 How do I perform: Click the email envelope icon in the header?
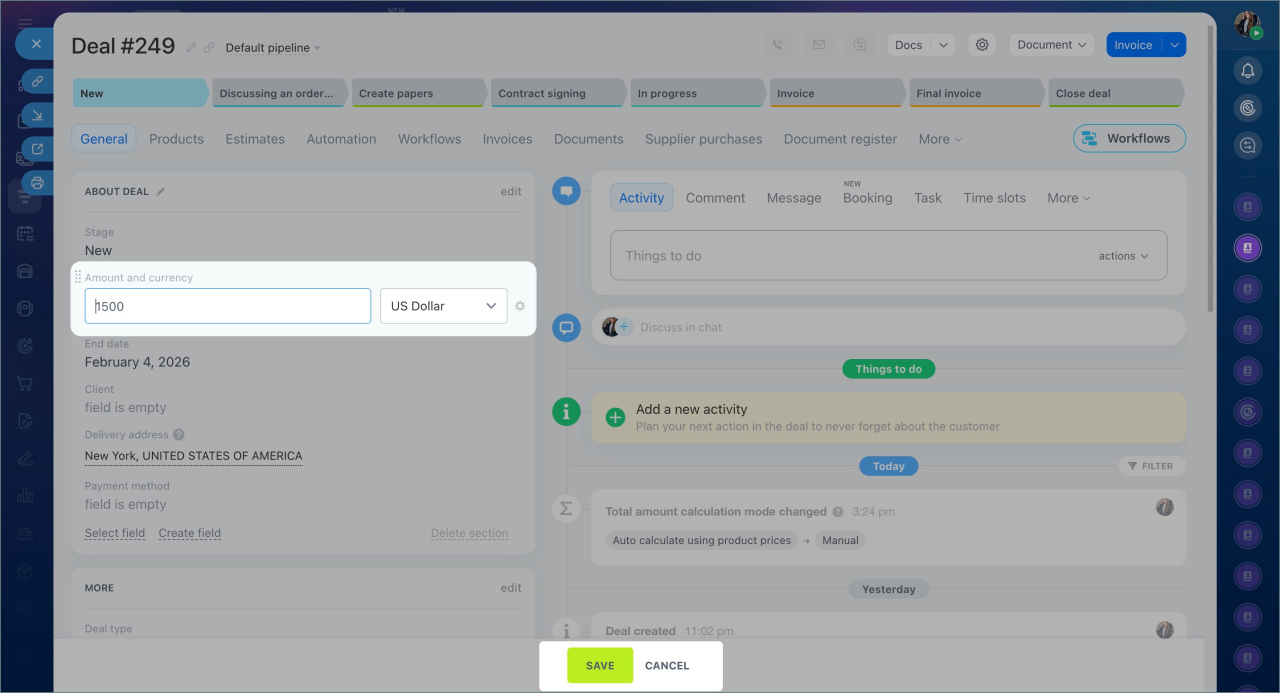click(819, 45)
